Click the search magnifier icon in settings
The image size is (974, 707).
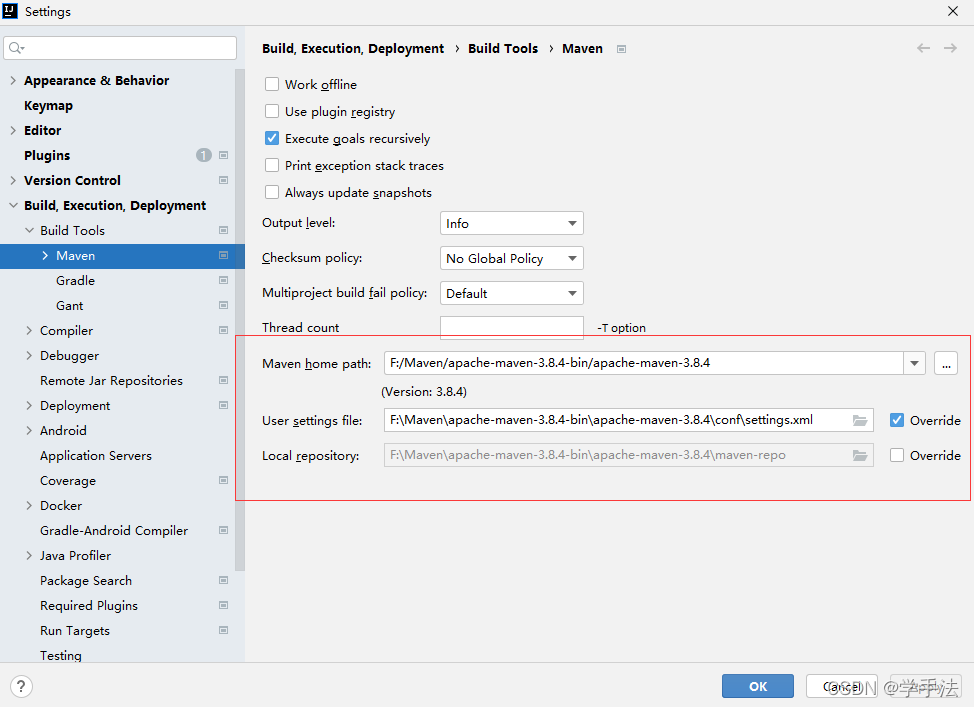tap(16, 48)
